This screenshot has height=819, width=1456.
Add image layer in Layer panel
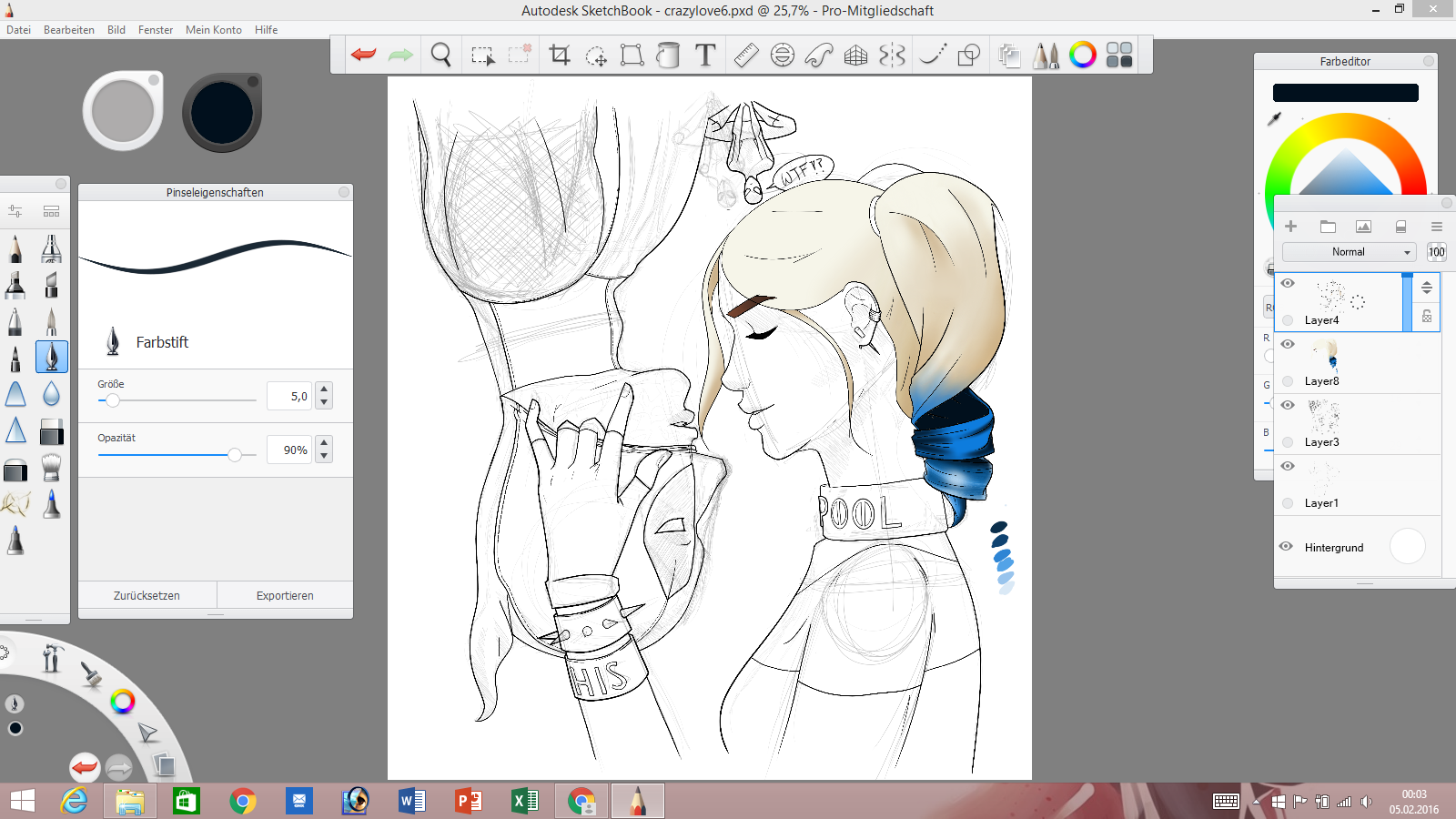point(1363,227)
